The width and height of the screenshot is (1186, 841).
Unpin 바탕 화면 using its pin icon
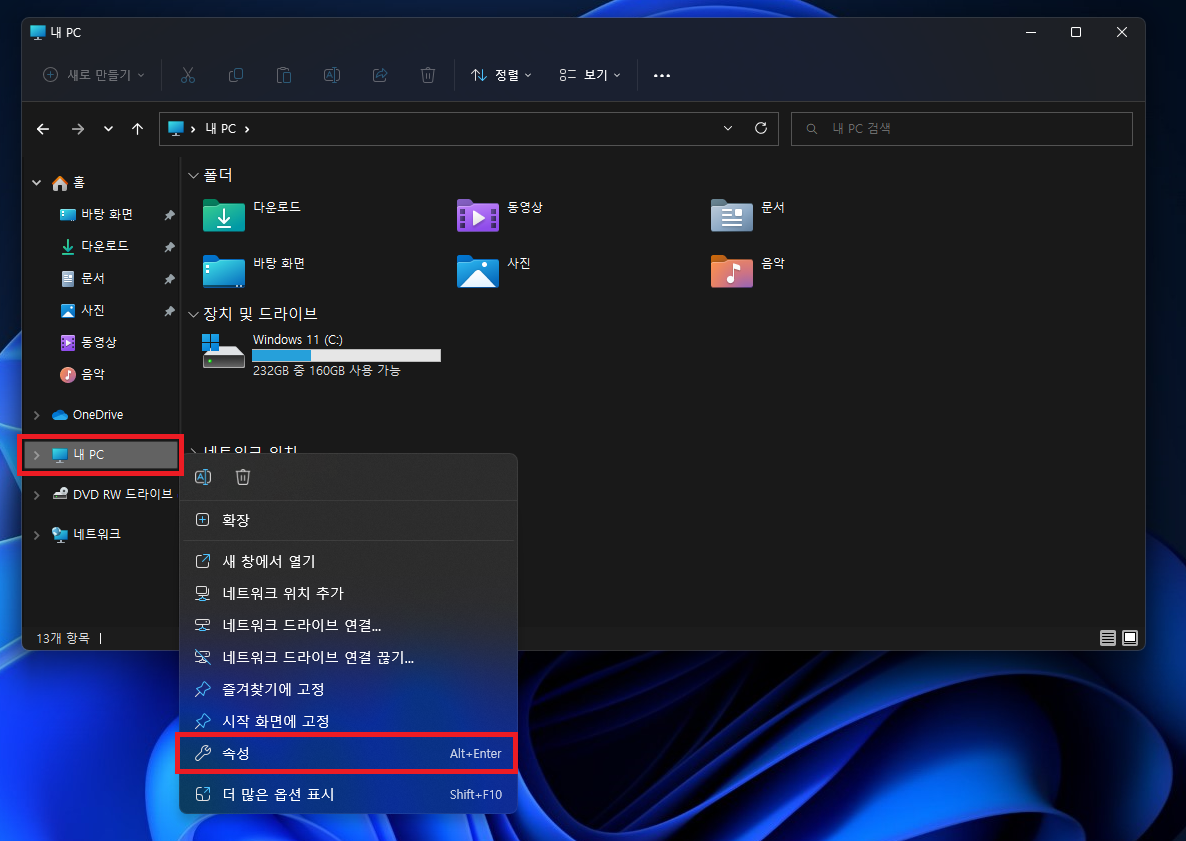pos(169,215)
